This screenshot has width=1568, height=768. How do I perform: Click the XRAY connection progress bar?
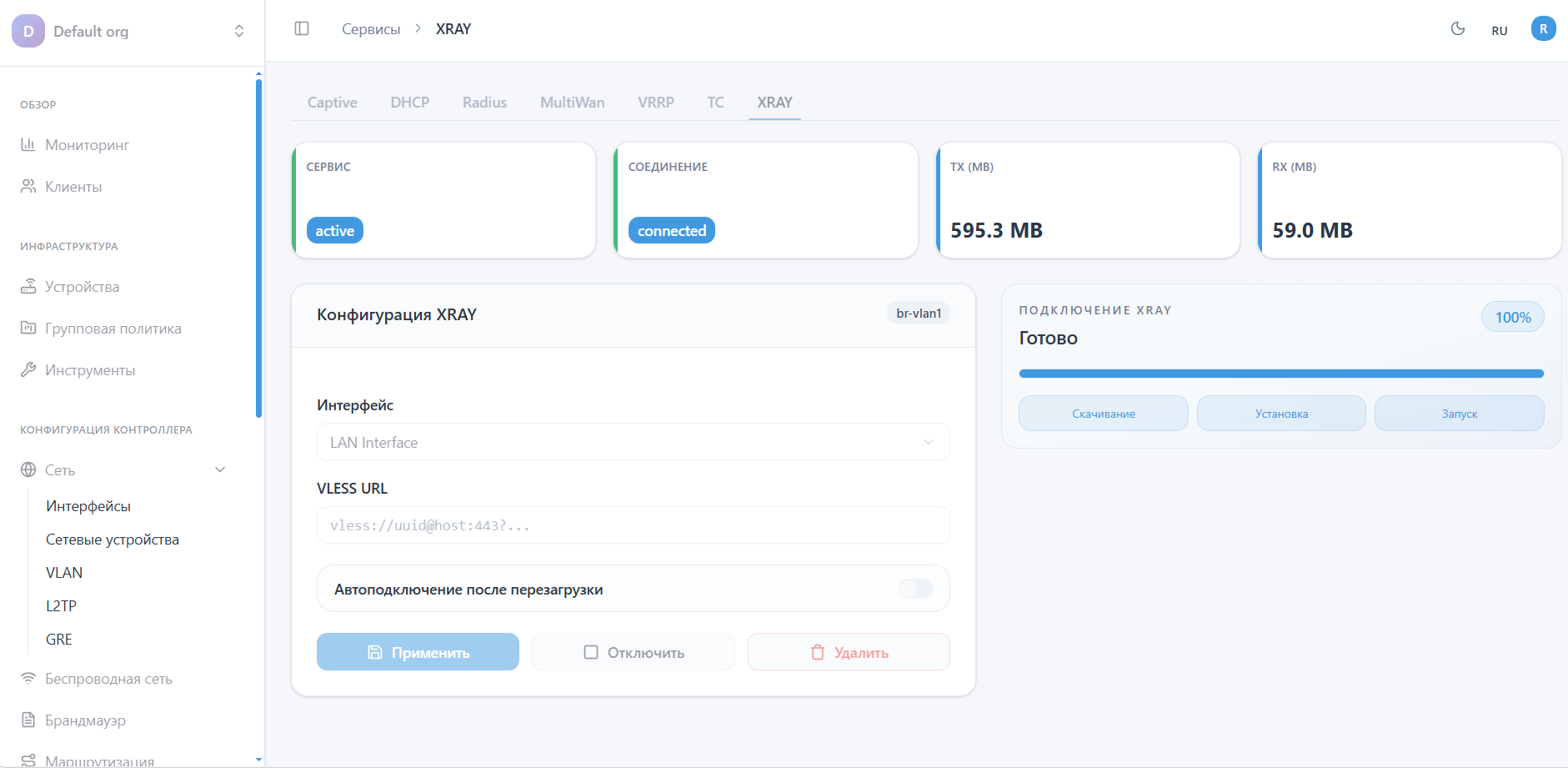(x=1280, y=374)
